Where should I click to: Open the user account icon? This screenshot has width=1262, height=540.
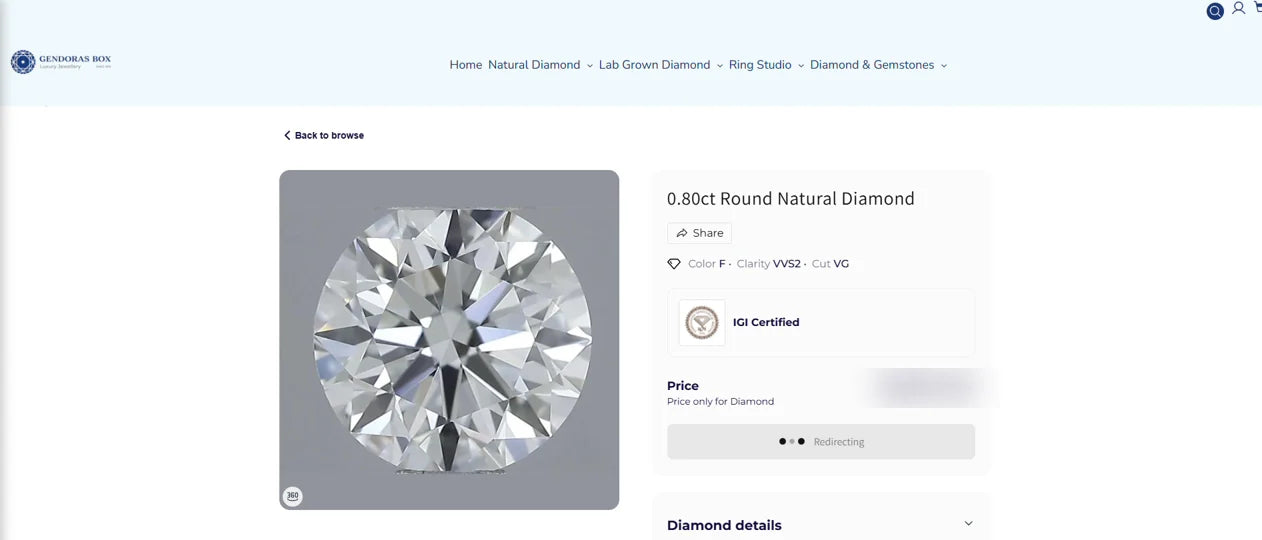pos(1238,8)
